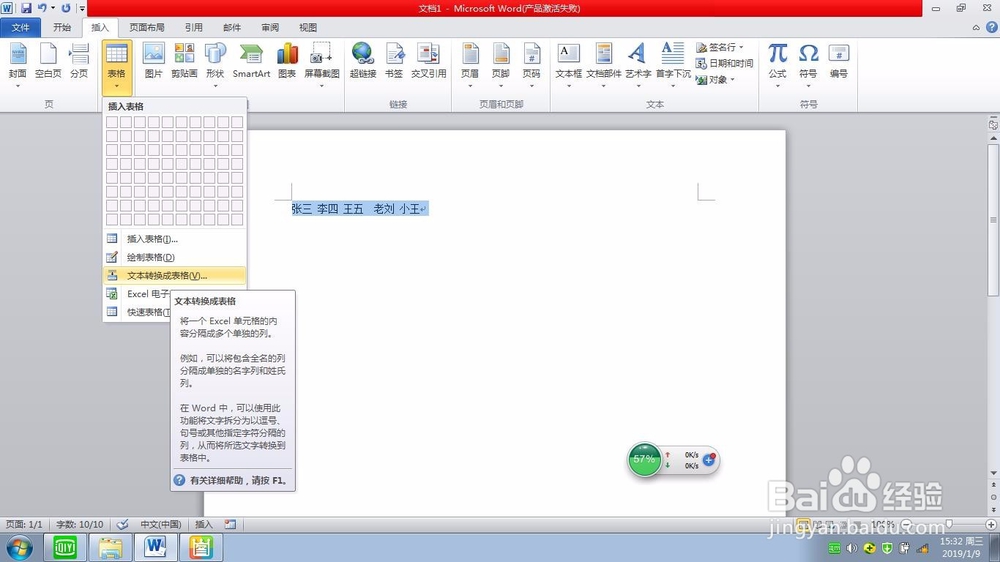
Task: Customize the Quick Access toolbar dropdown
Action: (x=82, y=8)
